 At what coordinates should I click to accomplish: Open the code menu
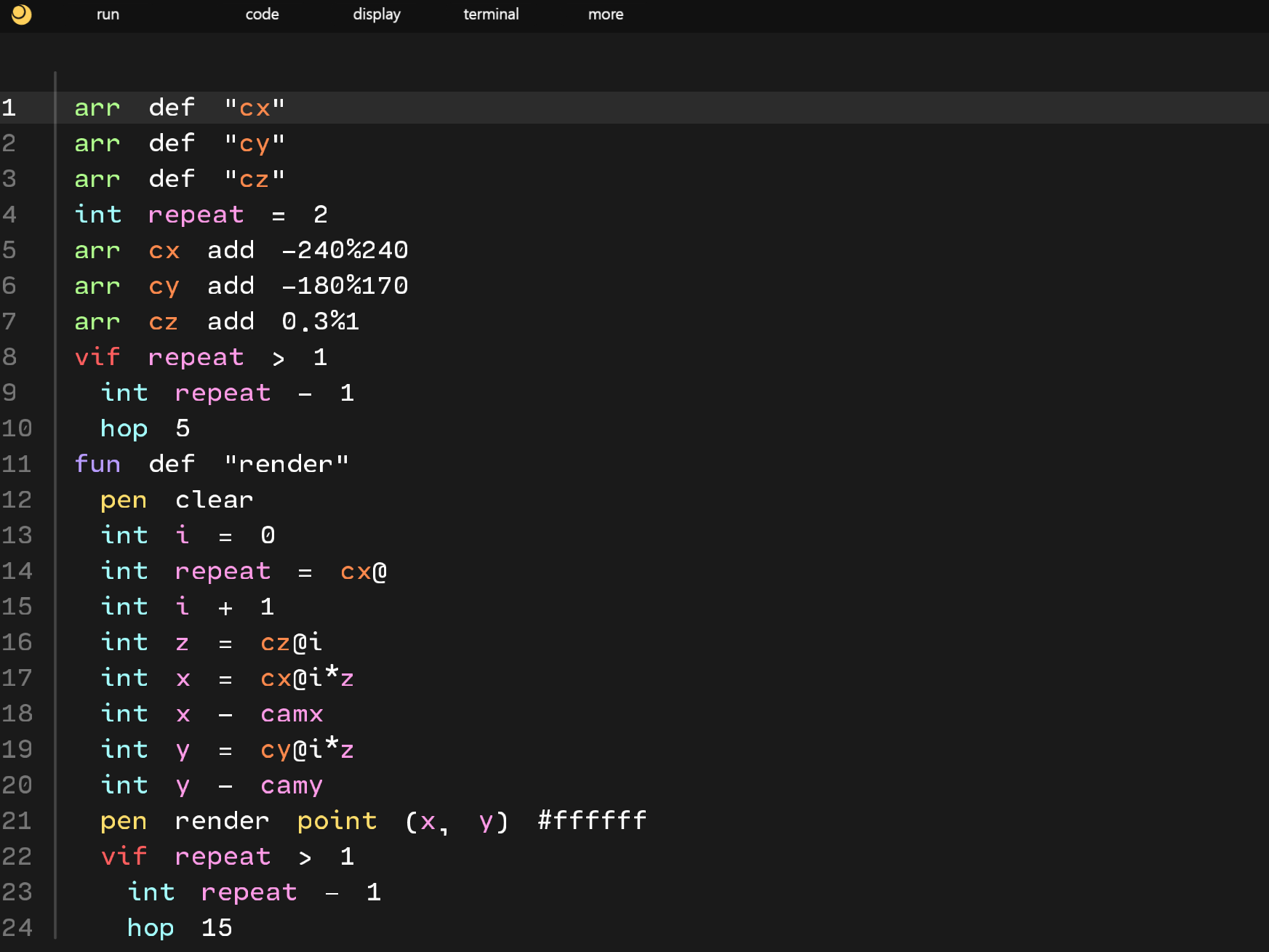click(x=262, y=15)
